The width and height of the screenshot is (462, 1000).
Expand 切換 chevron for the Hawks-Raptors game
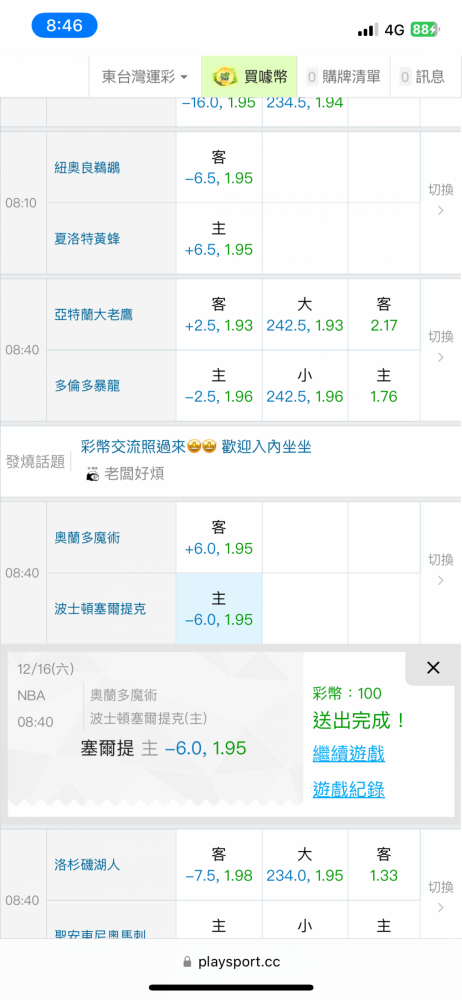coord(440,349)
